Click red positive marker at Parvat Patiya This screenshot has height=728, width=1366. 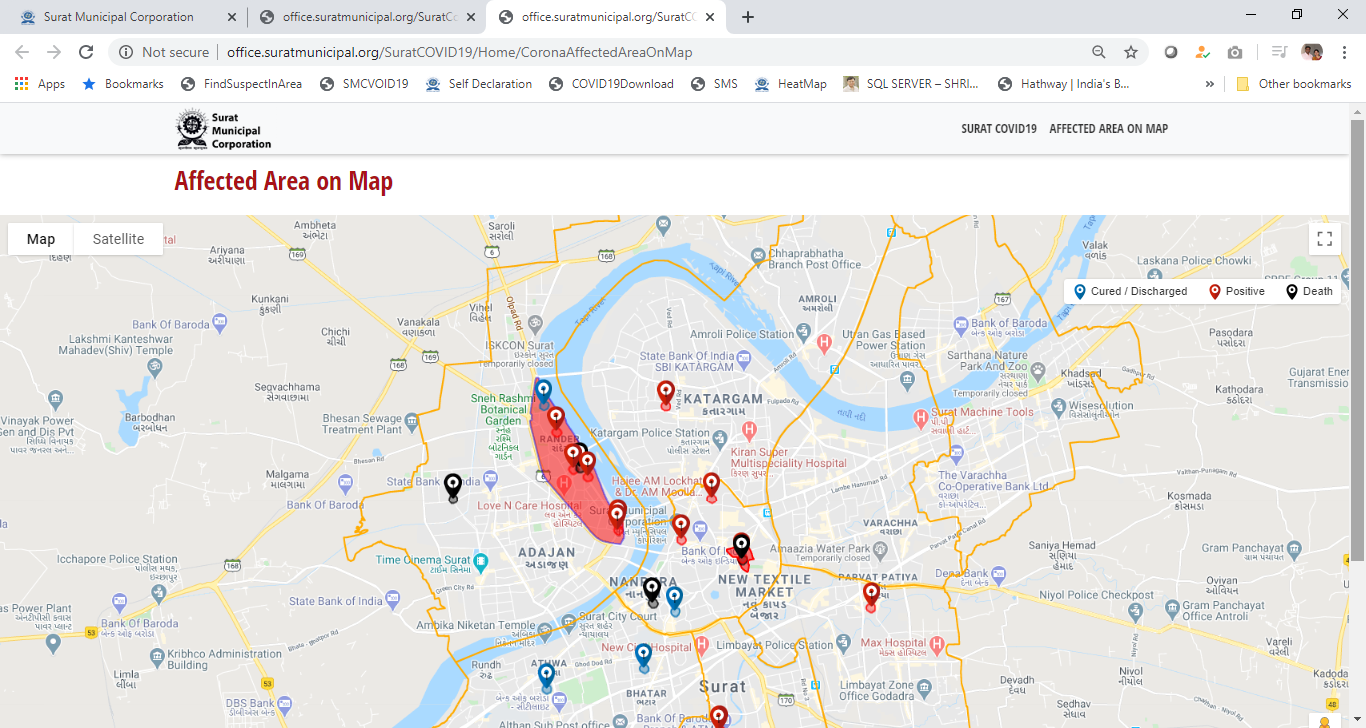point(871,595)
